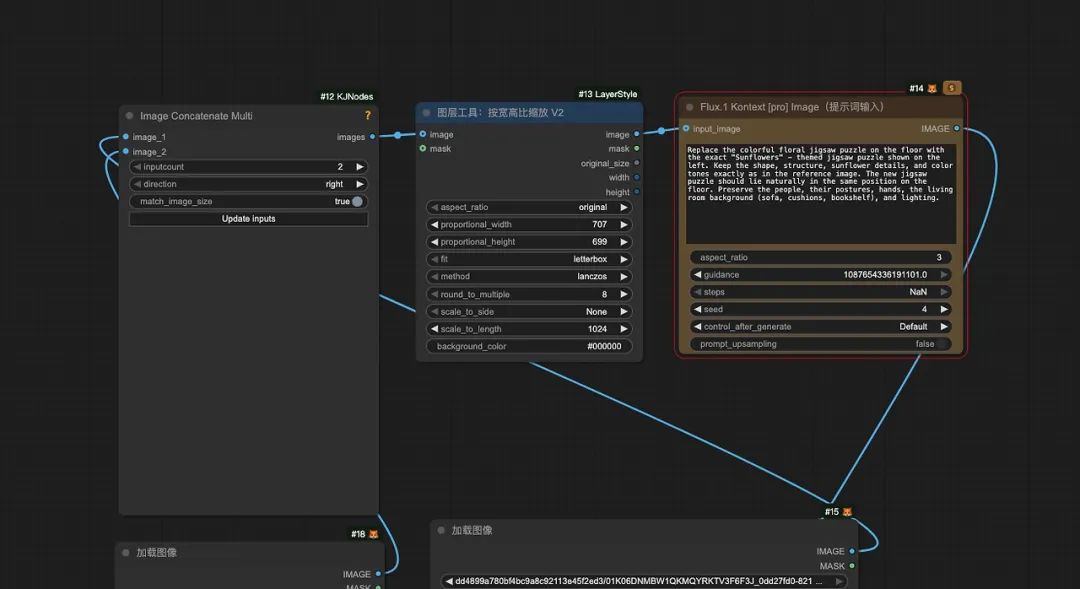Click the images output port on node #12

tap(373, 136)
